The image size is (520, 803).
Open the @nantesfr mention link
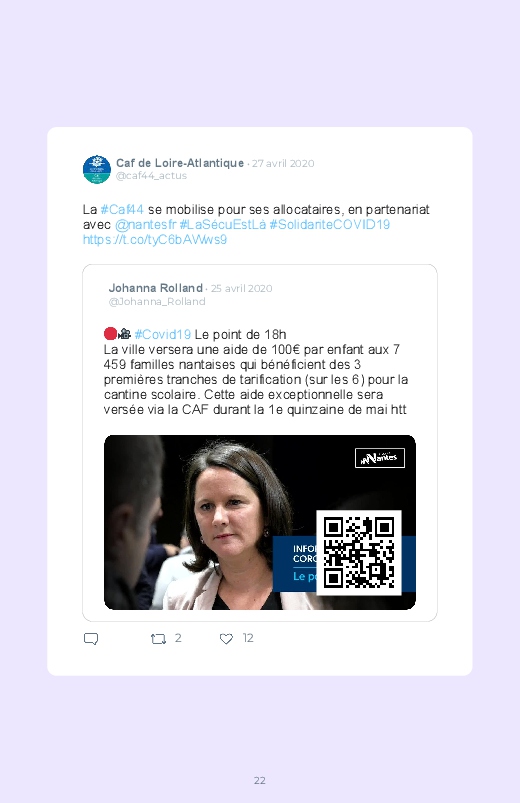145,225
